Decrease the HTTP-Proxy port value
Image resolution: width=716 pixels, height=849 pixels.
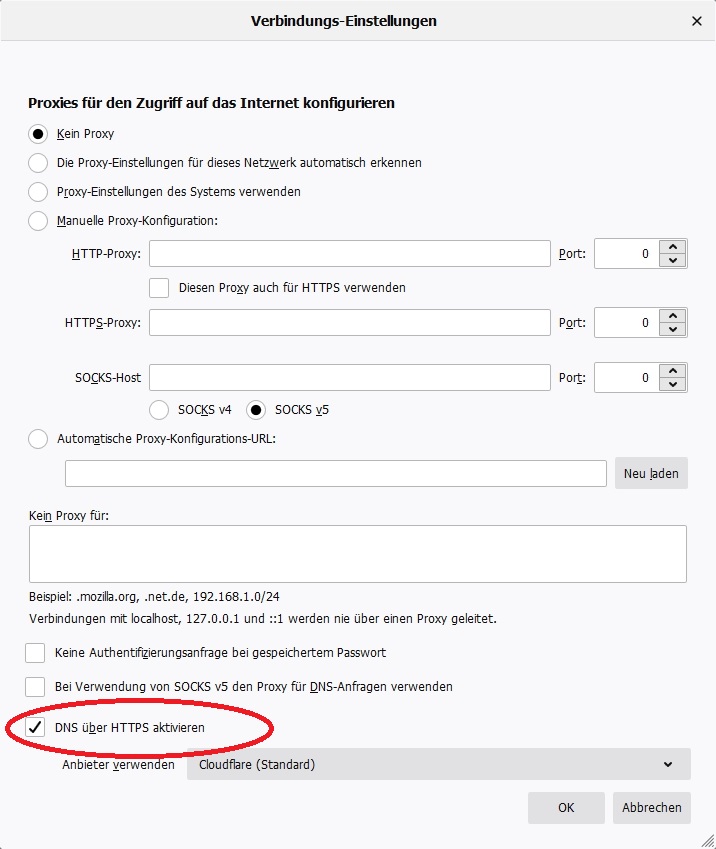(x=675, y=261)
